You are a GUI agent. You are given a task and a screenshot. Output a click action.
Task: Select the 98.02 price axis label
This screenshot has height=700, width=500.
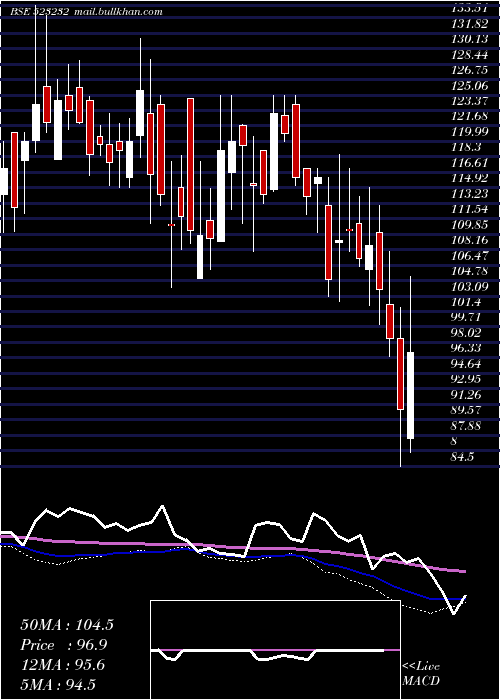(466, 333)
